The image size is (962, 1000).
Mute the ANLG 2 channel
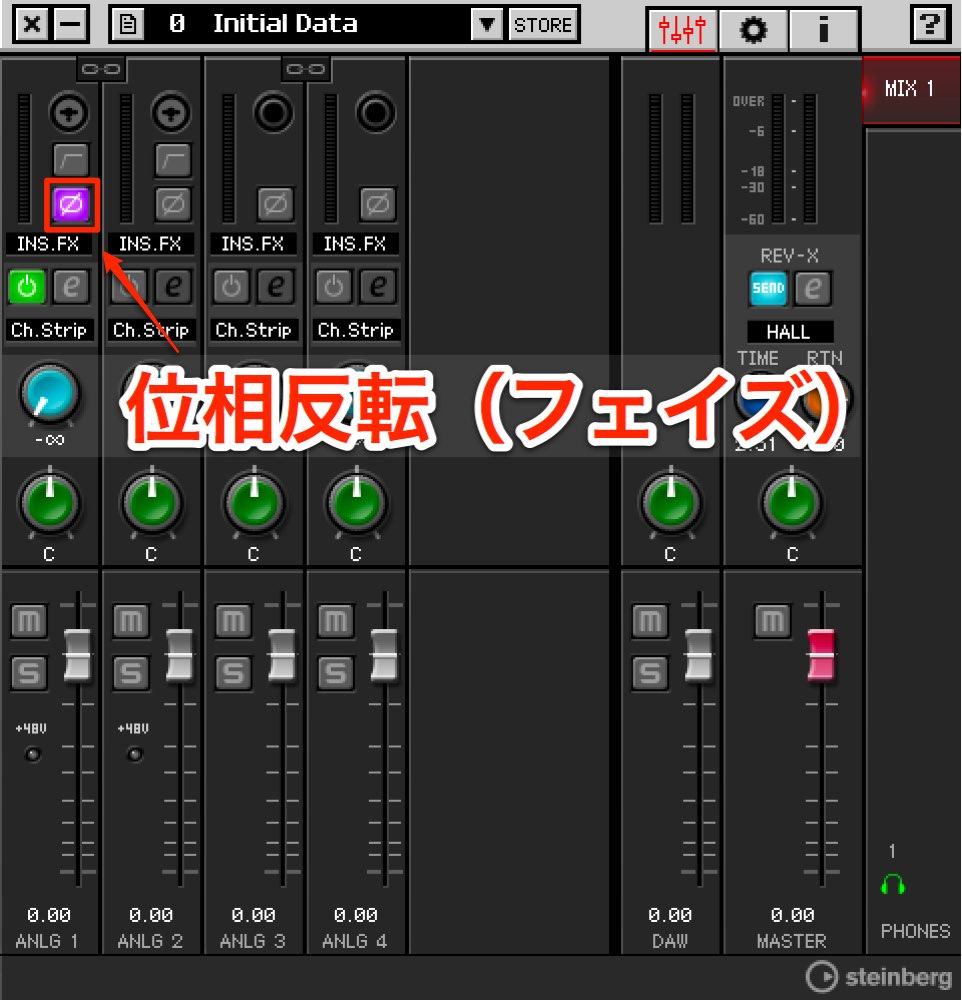point(131,621)
